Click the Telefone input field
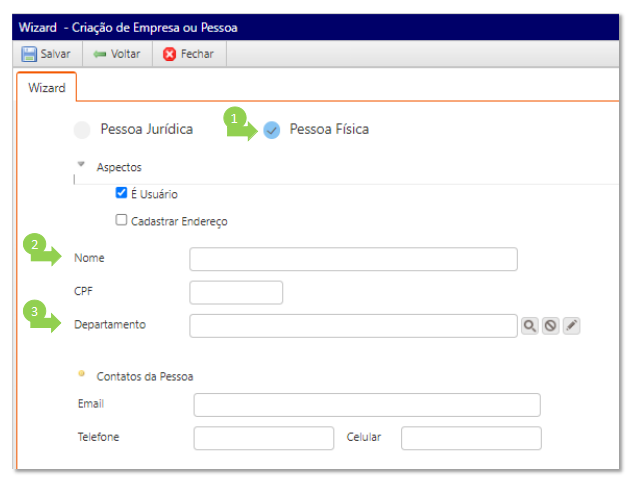This screenshot has height=478, width=633. coord(263,438)
